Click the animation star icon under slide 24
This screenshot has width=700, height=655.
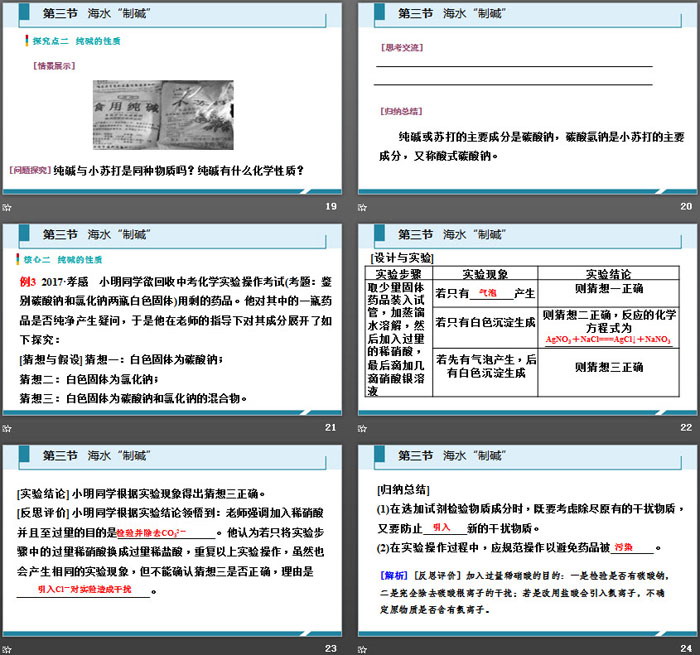[x=365, y=649]
